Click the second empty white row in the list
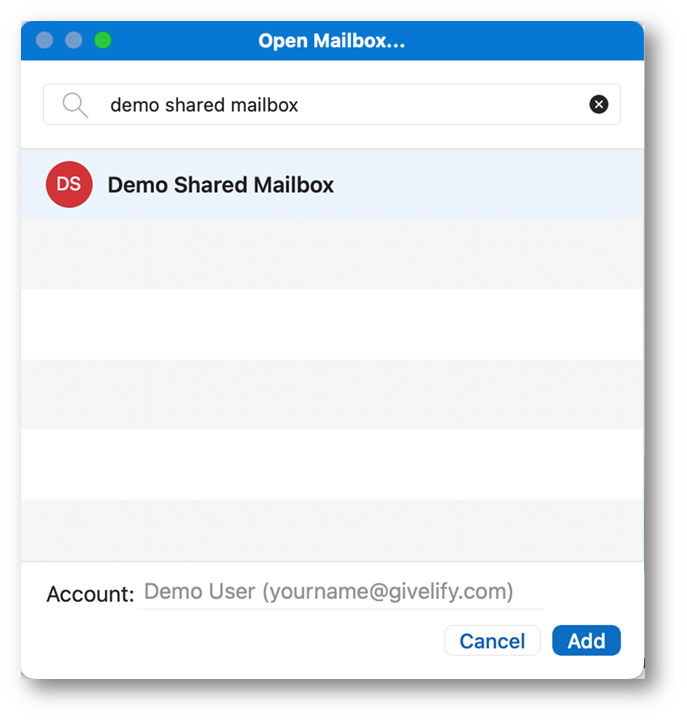The image size is (687, 721). tap(332, 464)
